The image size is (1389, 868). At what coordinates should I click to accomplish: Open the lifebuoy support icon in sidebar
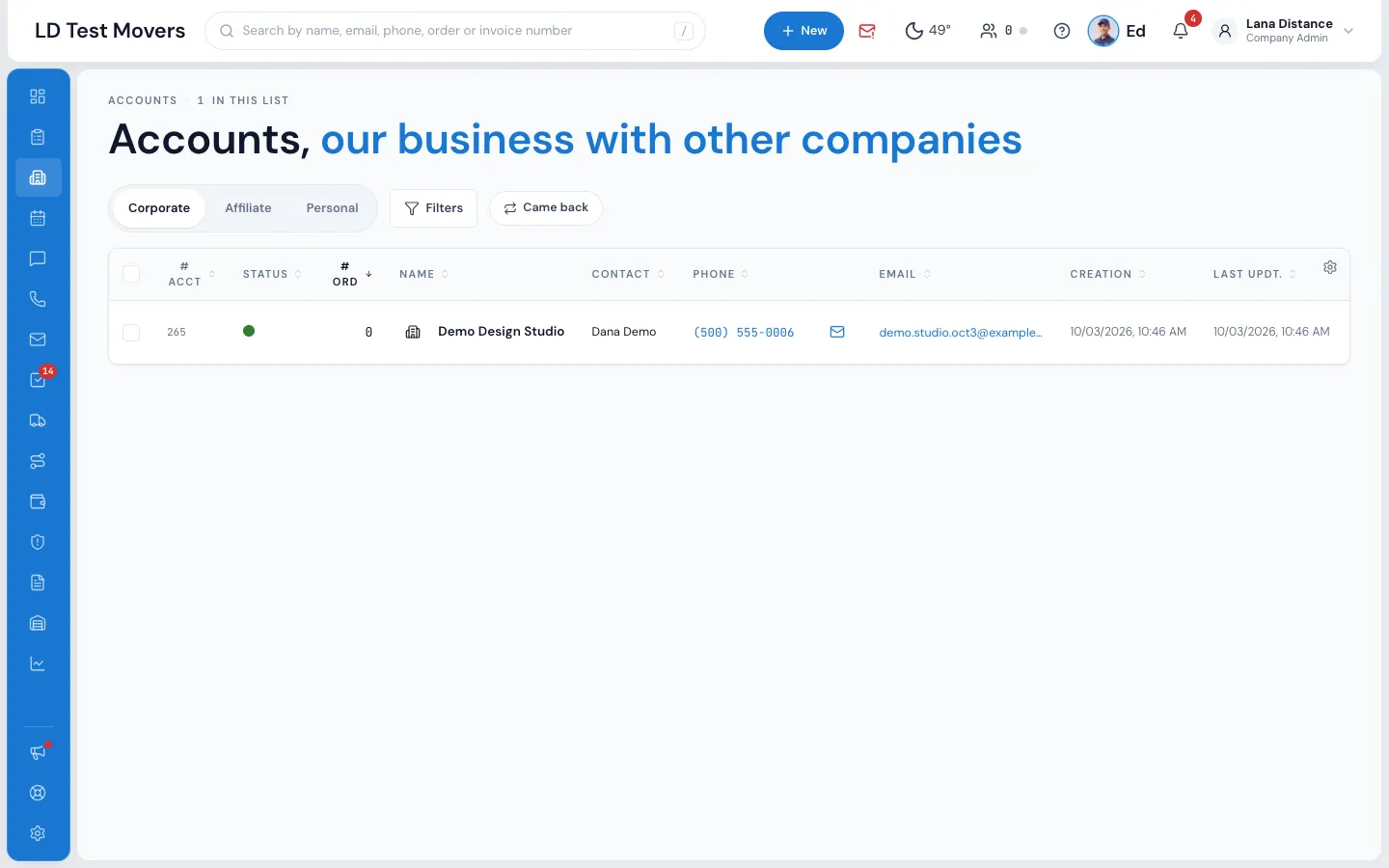point(38,793)
